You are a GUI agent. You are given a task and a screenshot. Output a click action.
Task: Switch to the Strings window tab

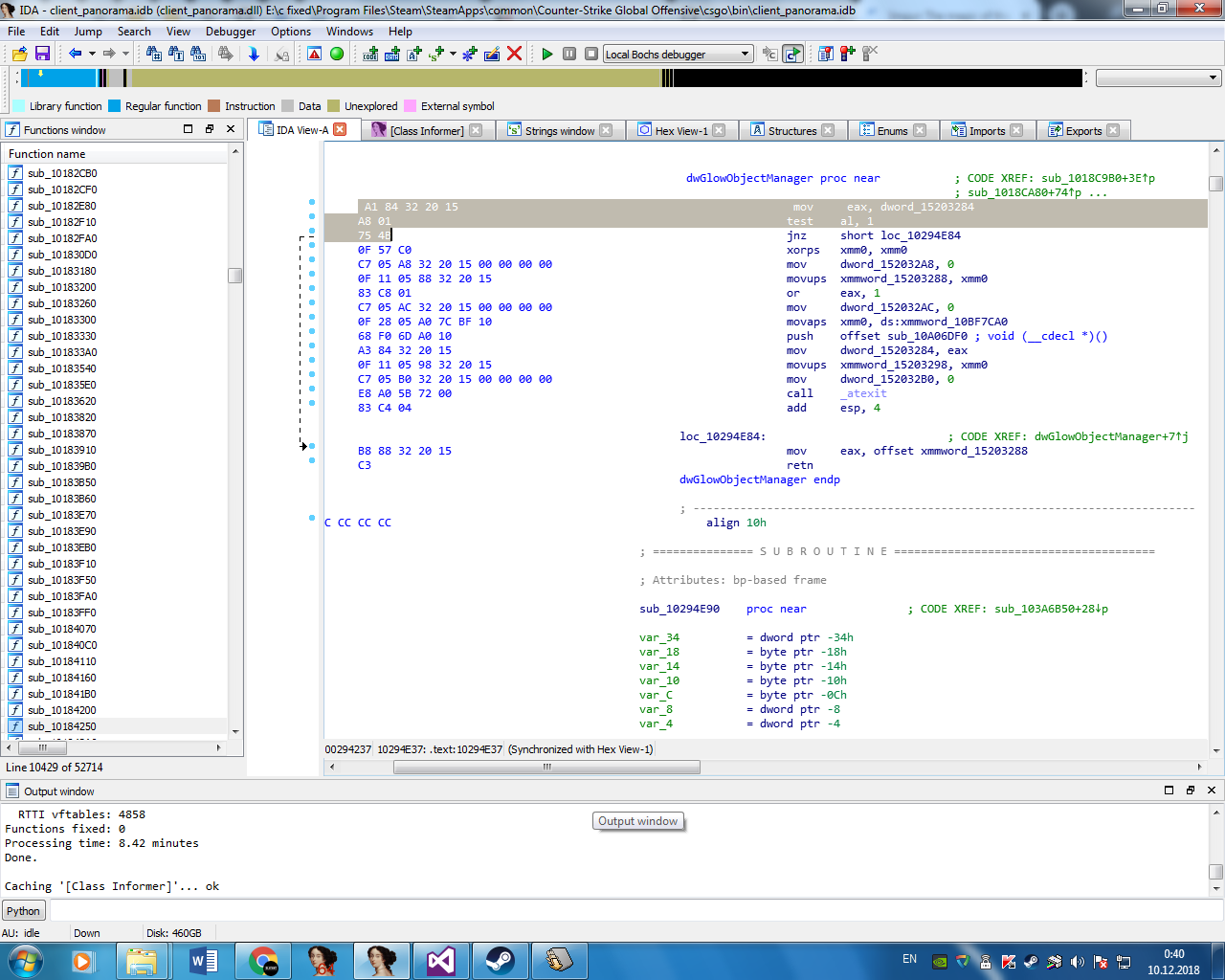click(x=559, y=131)
